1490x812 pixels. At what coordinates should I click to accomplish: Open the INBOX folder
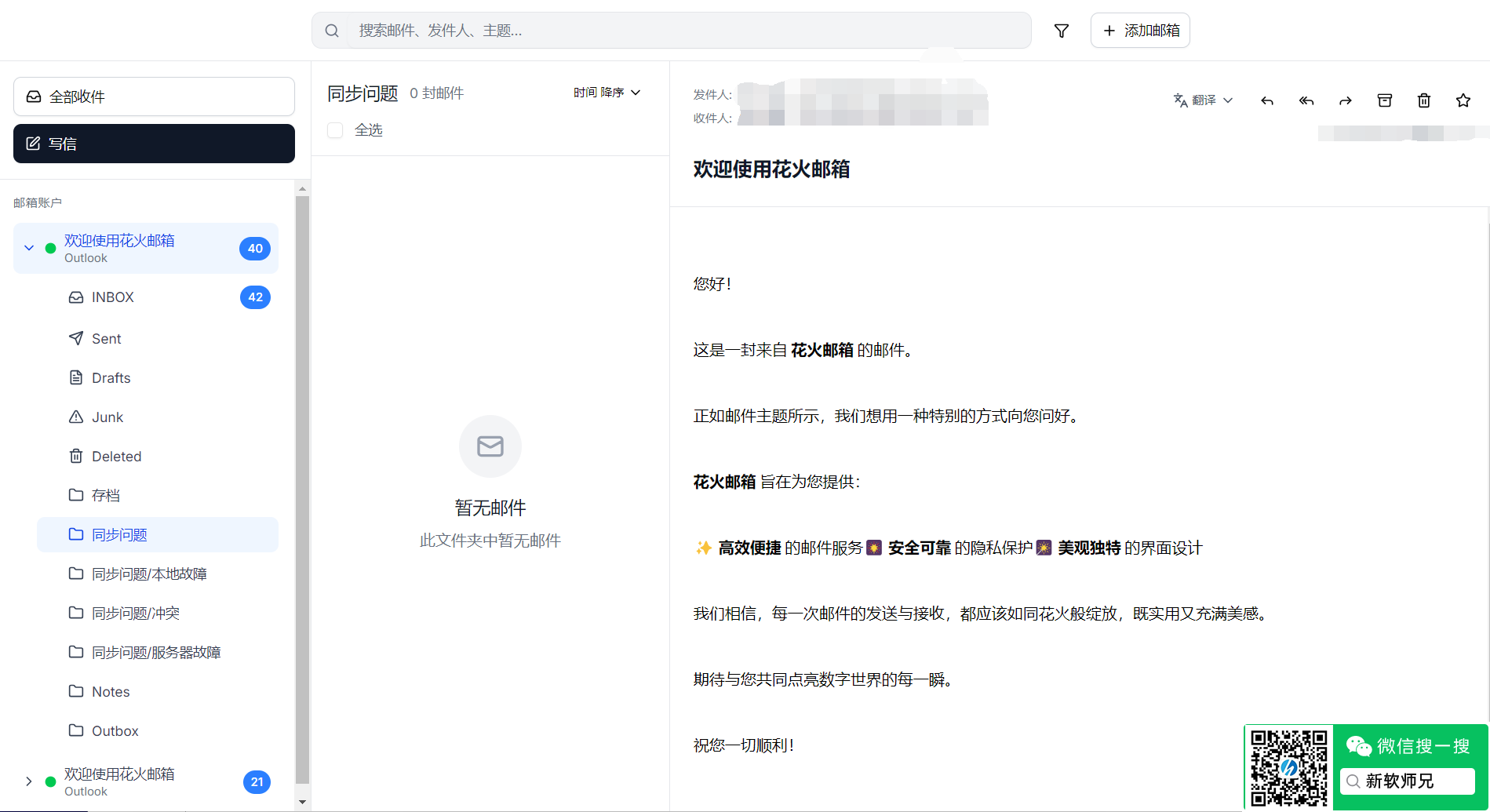[113, 297]
